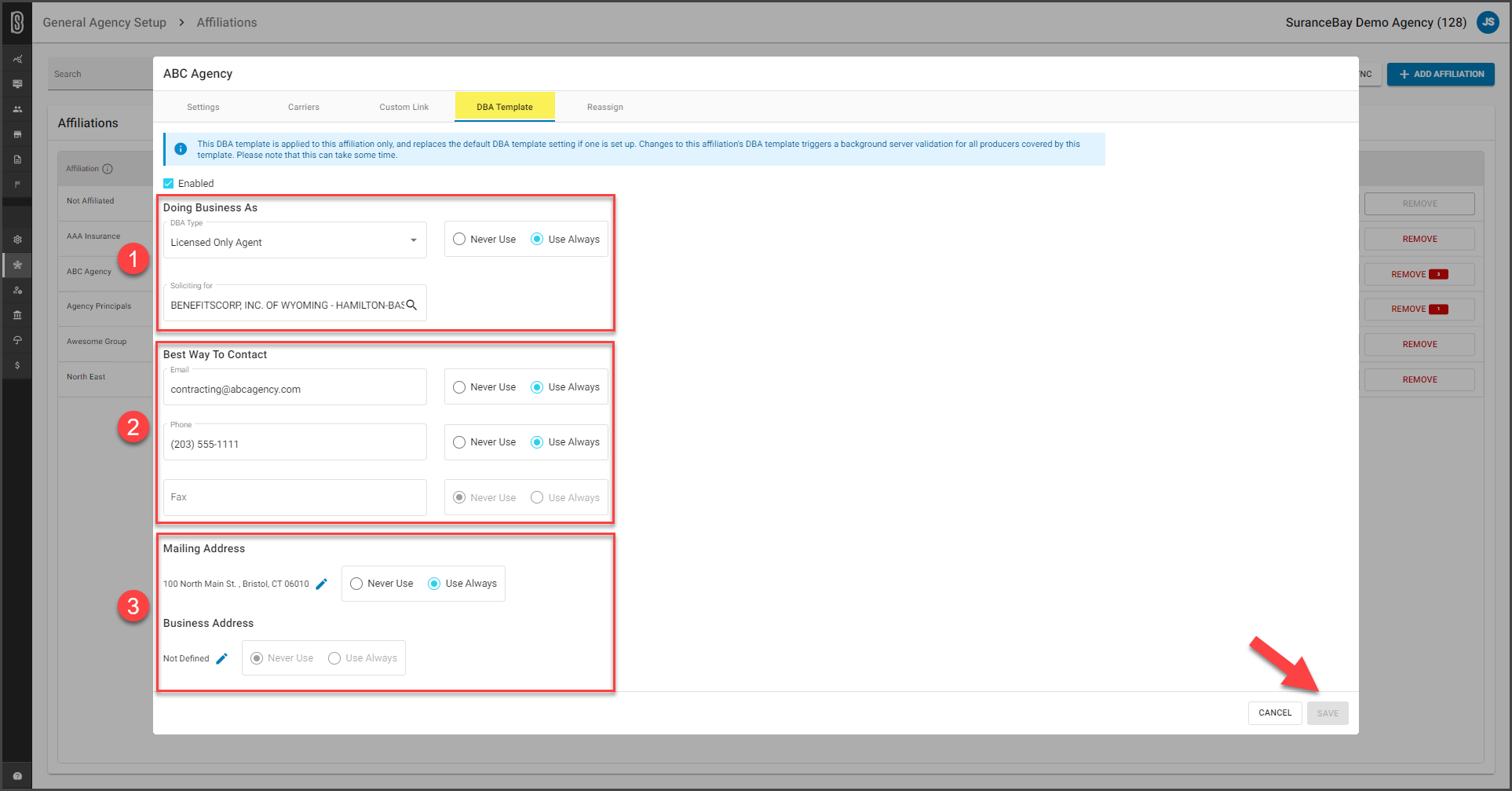Remove the North East affiliation
Viewport: 1512px width, 791px height.
pyautogui.click(x=1419, y=379)
